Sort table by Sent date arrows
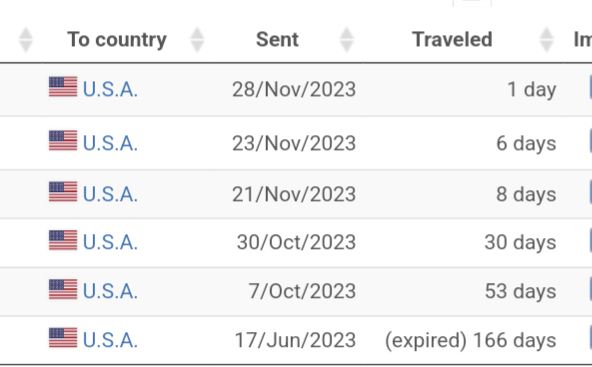Viewport: 592px width, 367px height. [x=347, y=40]
